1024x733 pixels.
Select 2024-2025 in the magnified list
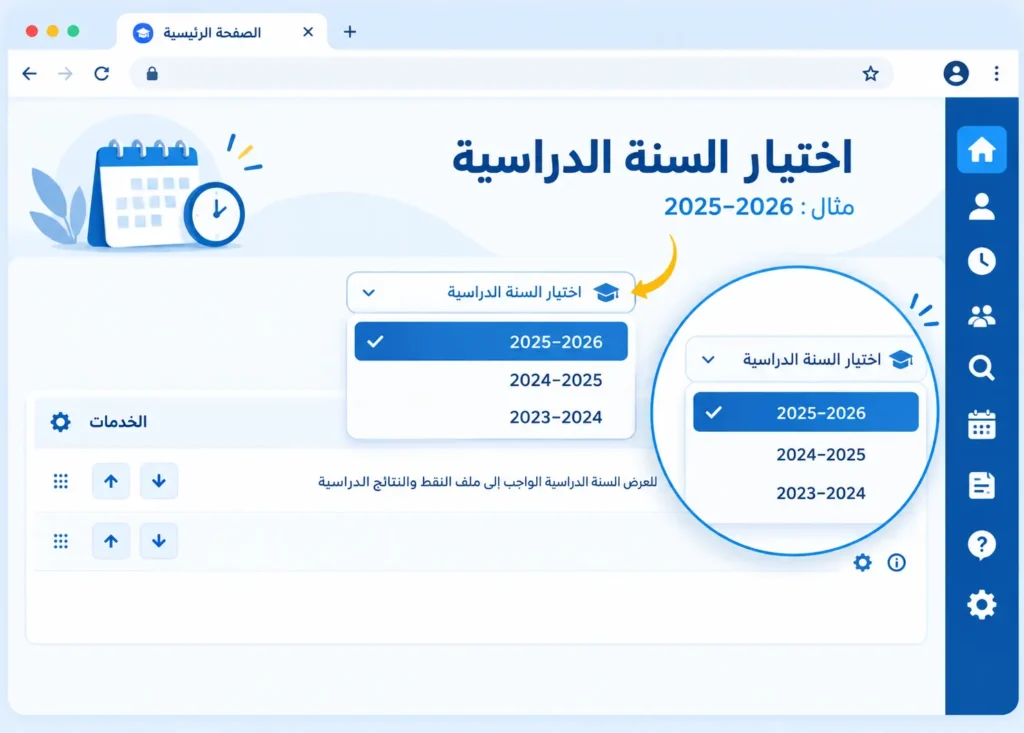806,454
